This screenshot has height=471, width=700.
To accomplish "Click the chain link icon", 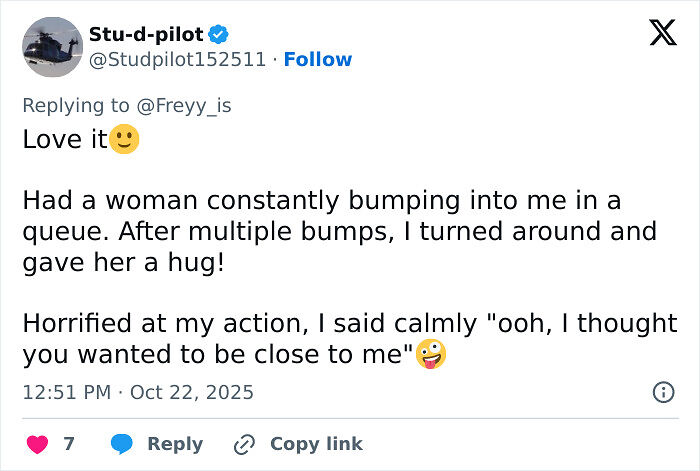I will (x=244, y=444).
